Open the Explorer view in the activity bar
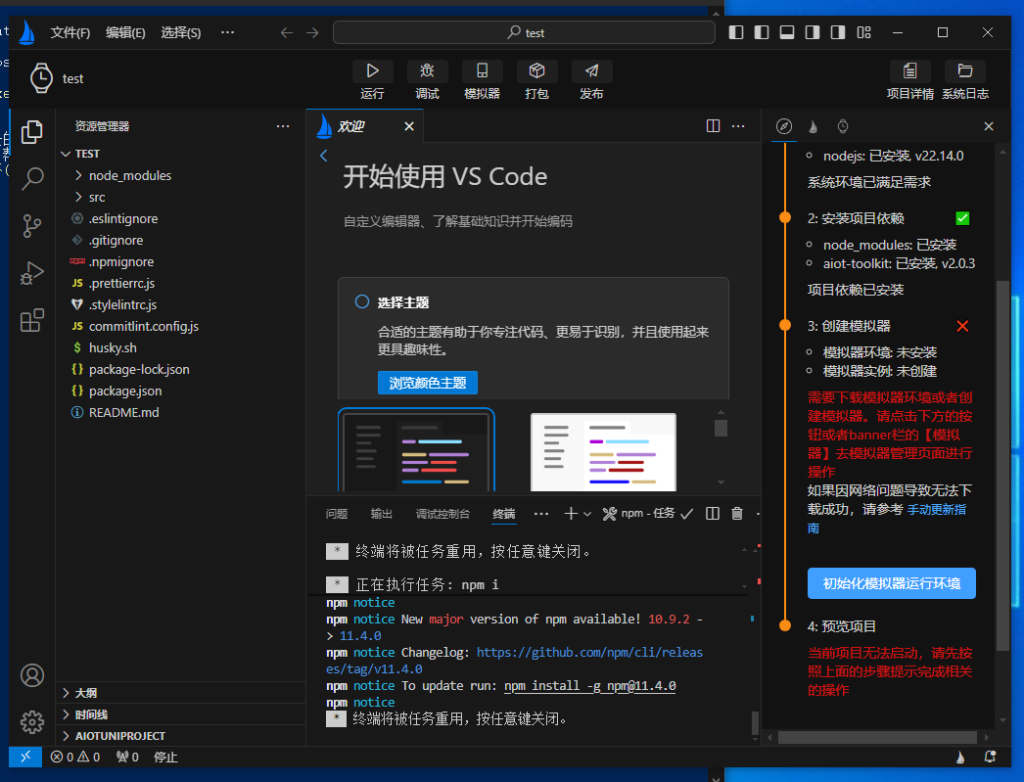 [32, 132]
